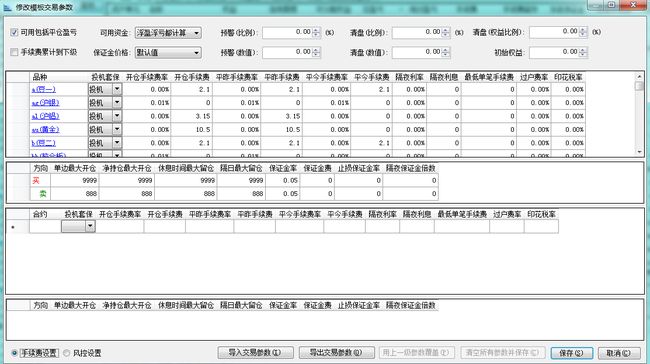This screenshot has height=364, width=650.
Task: Select the 风控设置 radio button
Action: click(x=67, y=353)
